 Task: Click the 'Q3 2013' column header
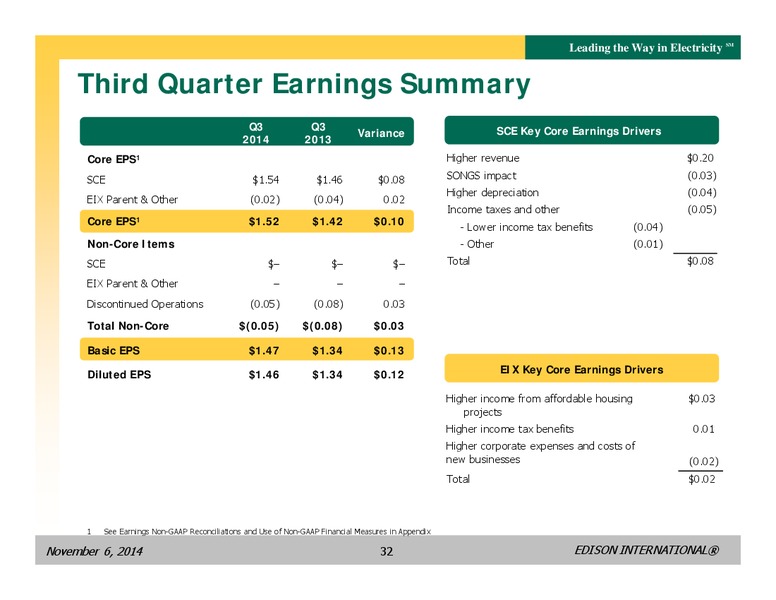(x=318, y=133)
